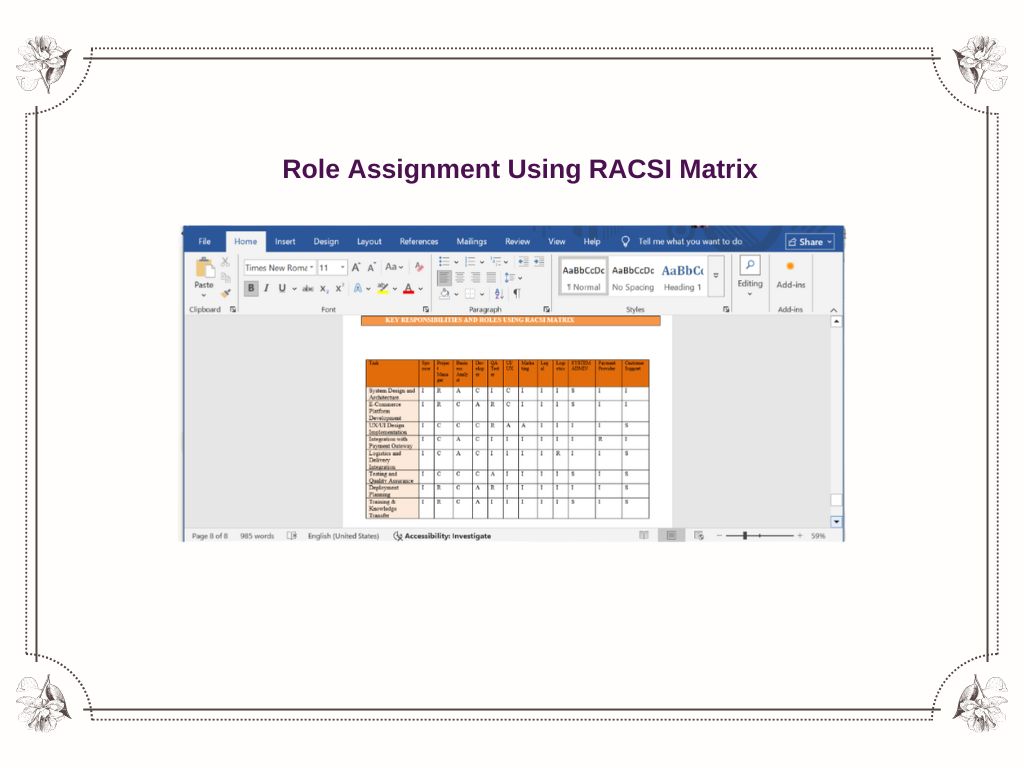Switch to the Mailings tab
1024x768 pixels.
tap(472, 242)
